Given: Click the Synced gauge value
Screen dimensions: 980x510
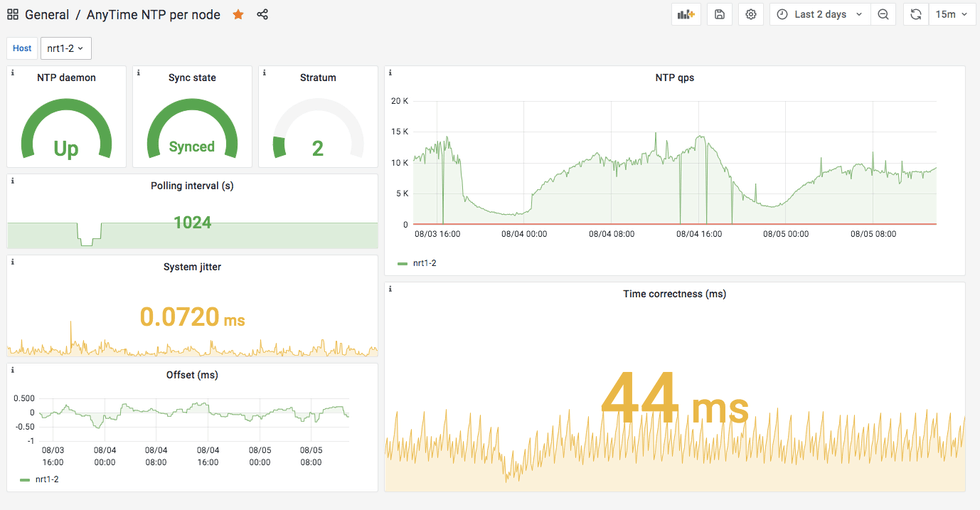Looking at the screenshot, I should [x=192, y=146].
